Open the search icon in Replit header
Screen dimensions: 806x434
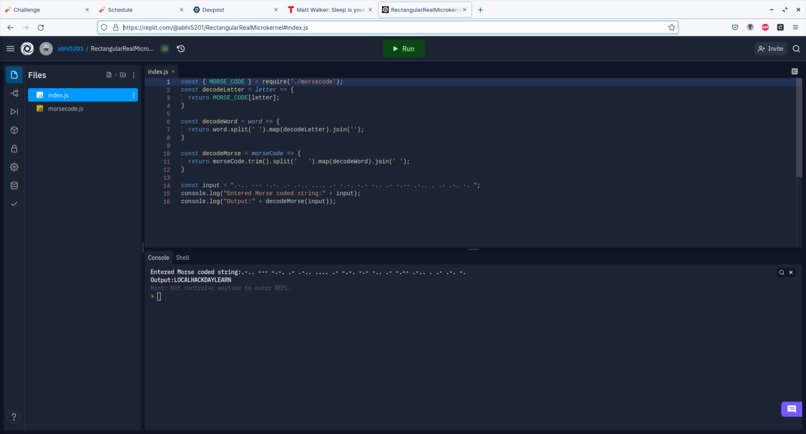click(796, 49)
